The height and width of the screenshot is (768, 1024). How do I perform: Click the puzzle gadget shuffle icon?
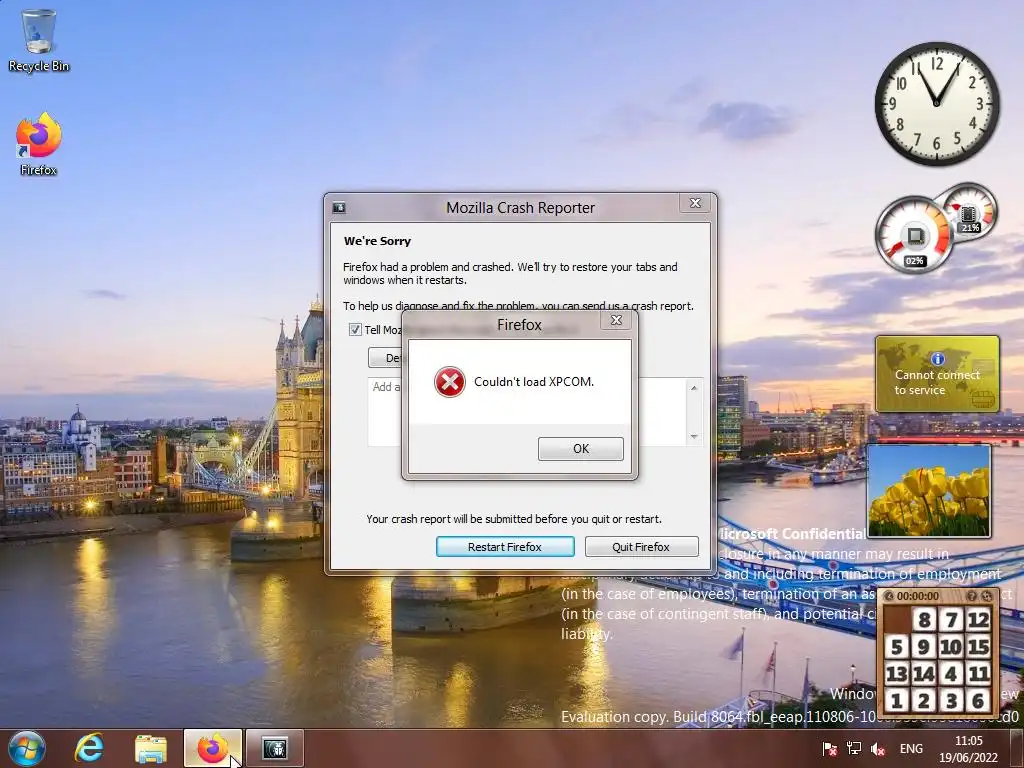point(986,596)
